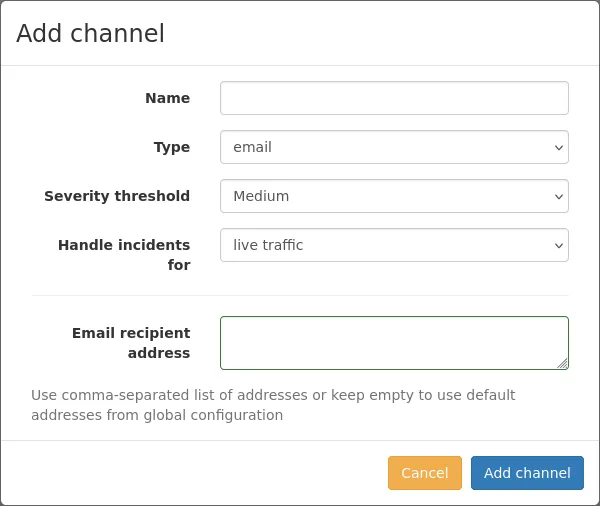Click the Handle incidents for label
600x506 pixels.
click(124, 255)
